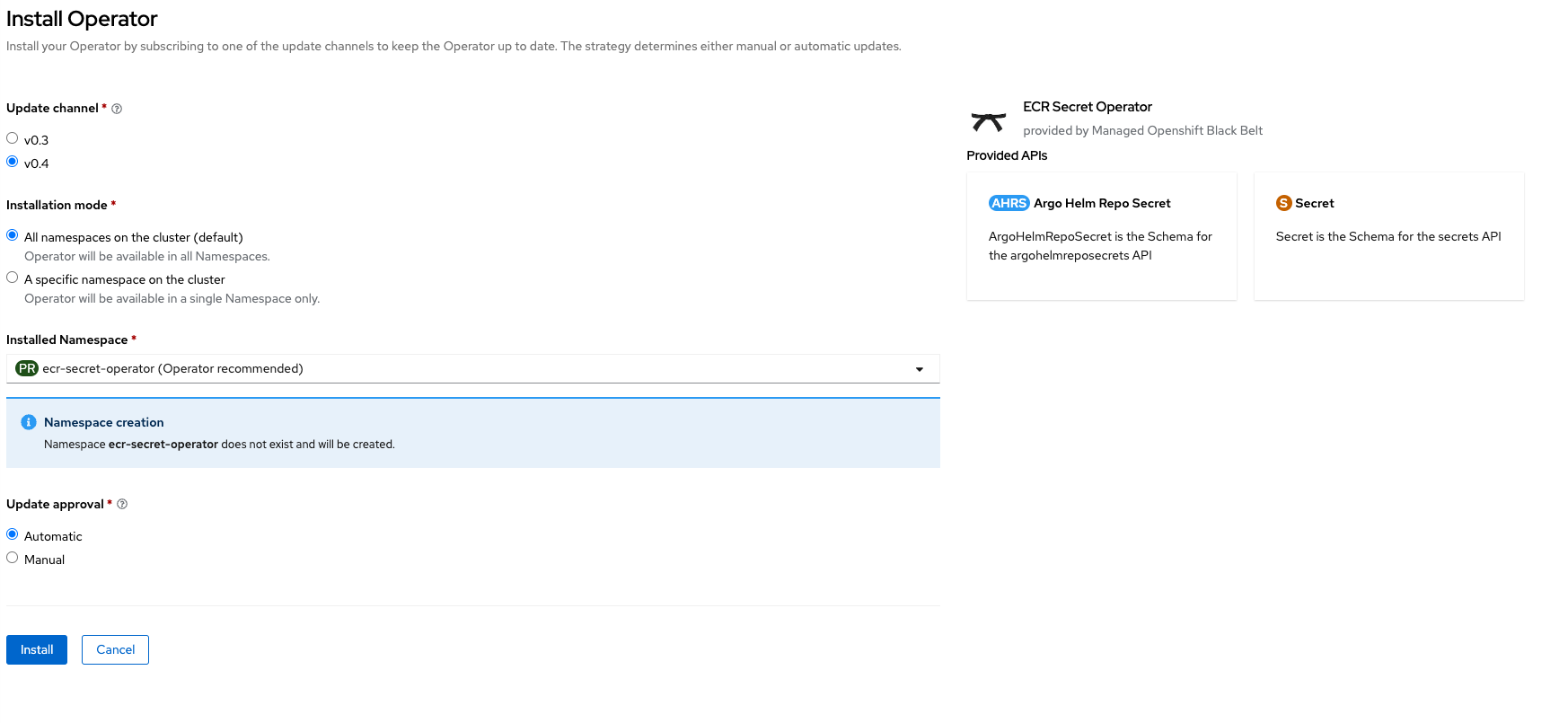Select the v0.4 update channel
The height and width of the screenshot is (723, 1568).
(13, 162)
